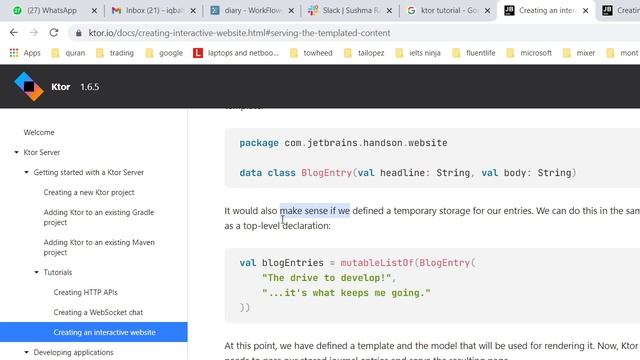
Task: Open Creating a new Ktor project
Action: click(x=89, y=192)
